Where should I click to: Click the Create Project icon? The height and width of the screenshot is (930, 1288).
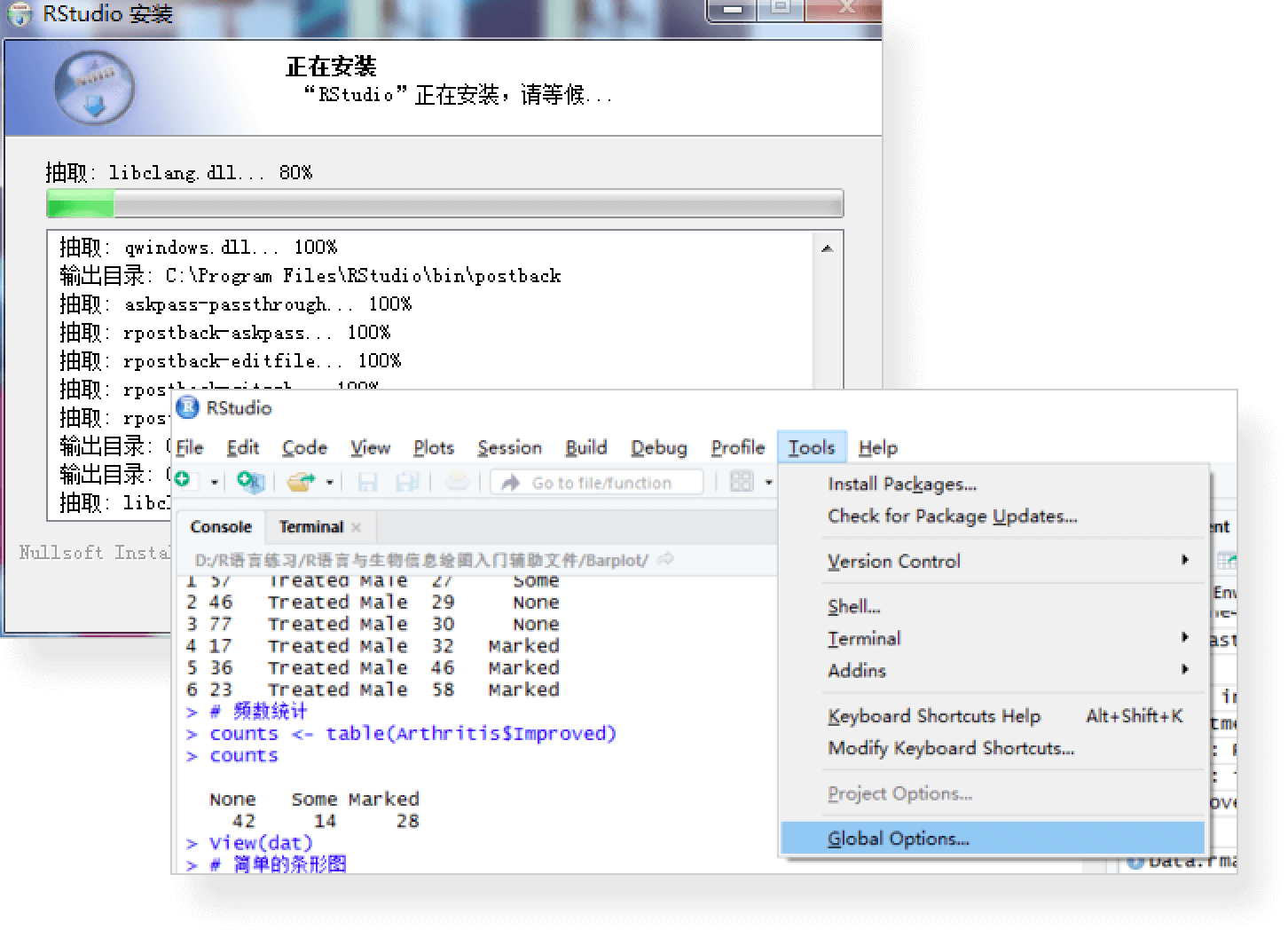(x=250, y=482)
